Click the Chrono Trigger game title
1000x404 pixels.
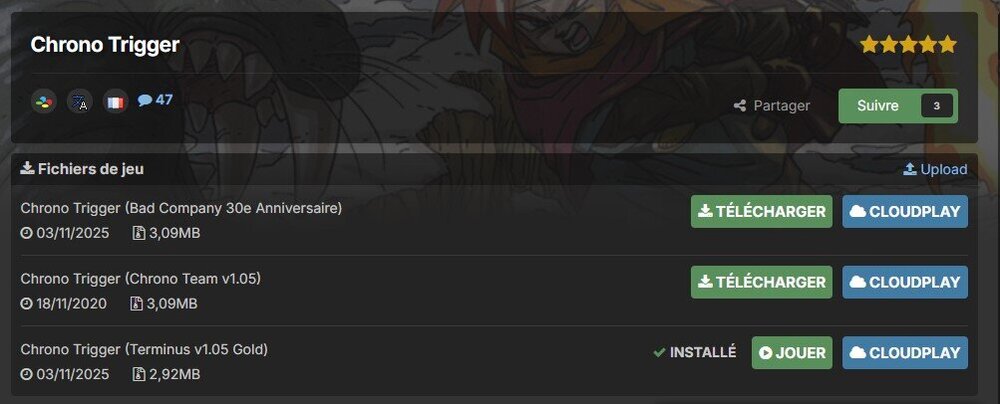click(x=105, y=45)
